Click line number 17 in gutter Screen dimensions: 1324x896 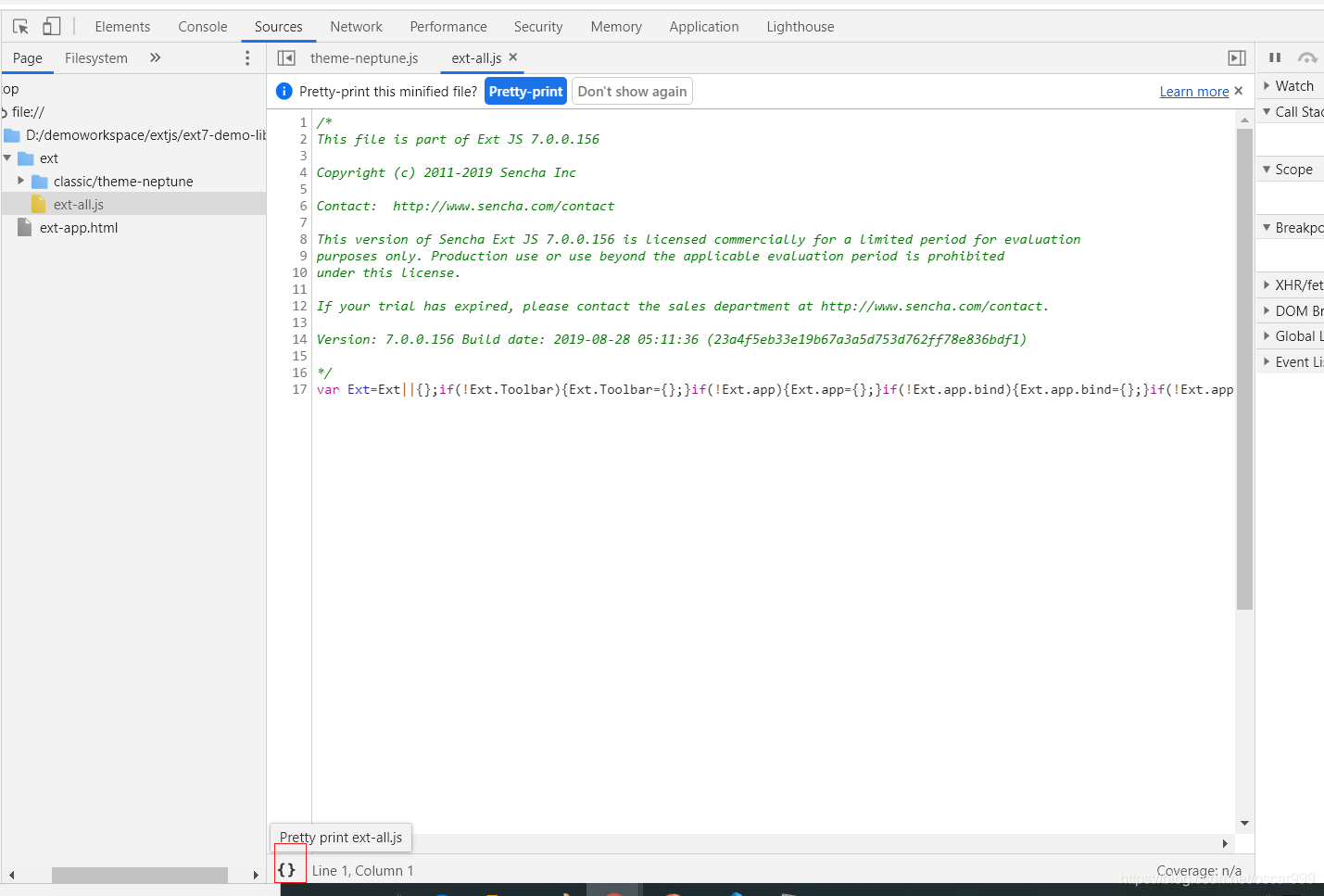tap(299, 389)
